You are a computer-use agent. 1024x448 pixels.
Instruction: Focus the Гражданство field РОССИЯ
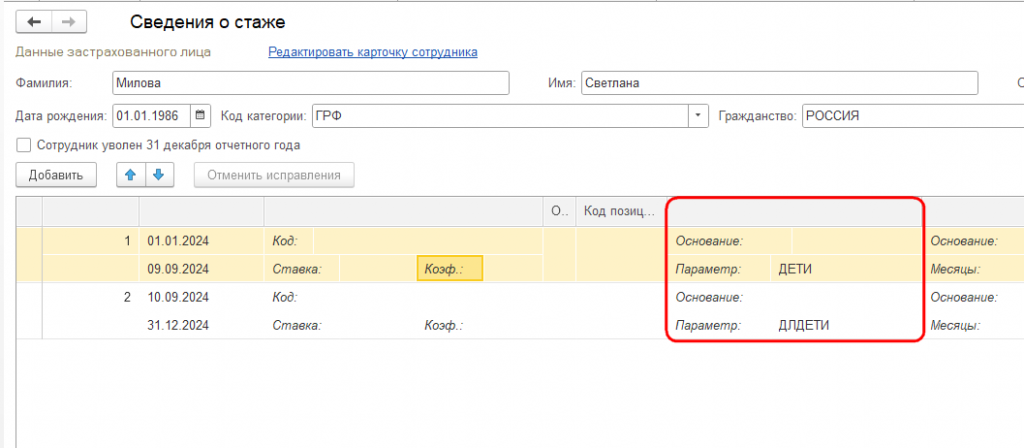pyautogui.click(x=912, y=116)
